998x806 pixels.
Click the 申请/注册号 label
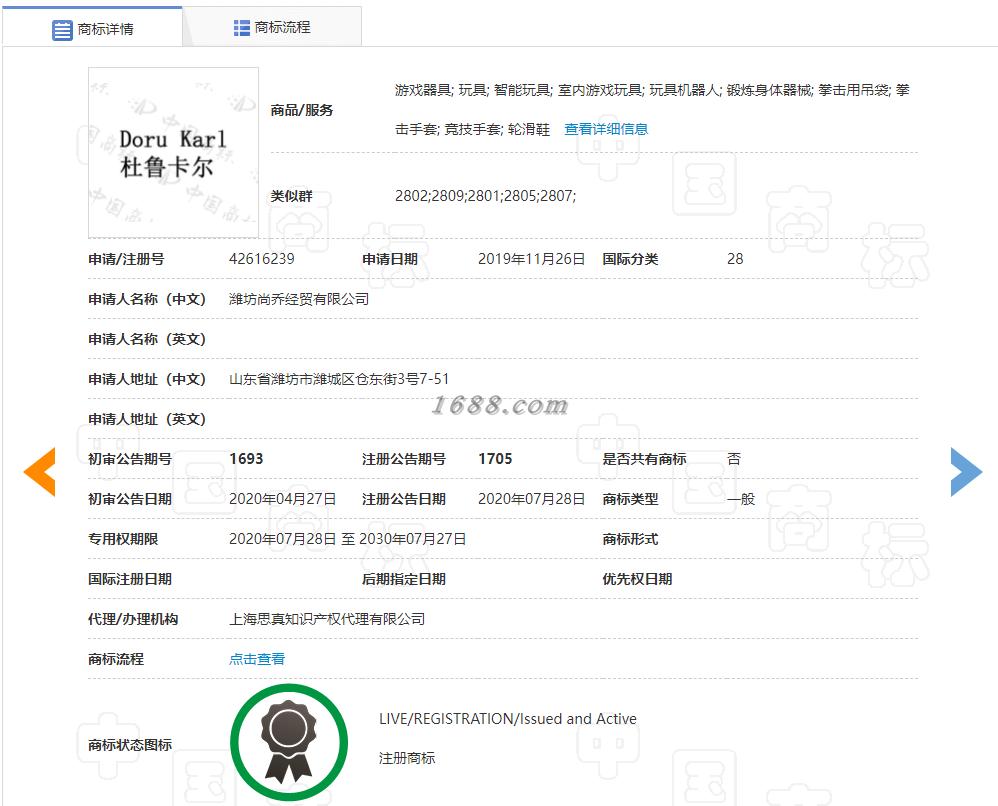point(126,259)
